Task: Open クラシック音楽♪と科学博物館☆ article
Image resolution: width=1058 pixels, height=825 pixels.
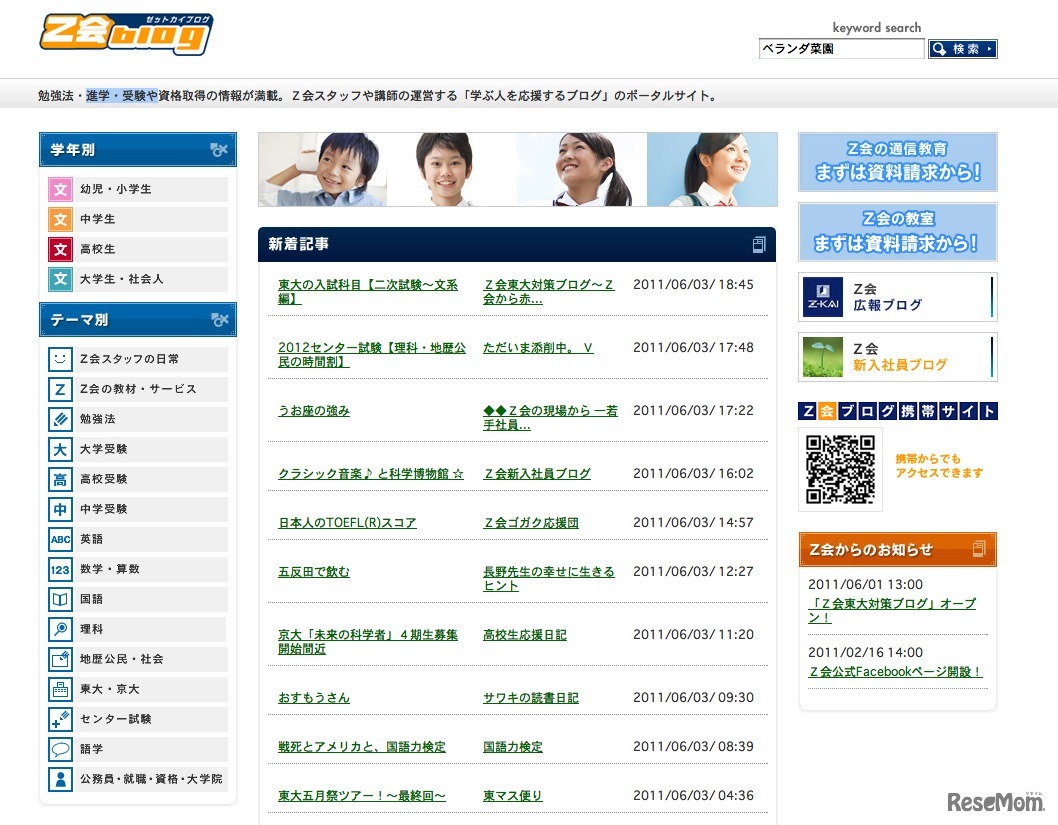Action: point(371,474)
